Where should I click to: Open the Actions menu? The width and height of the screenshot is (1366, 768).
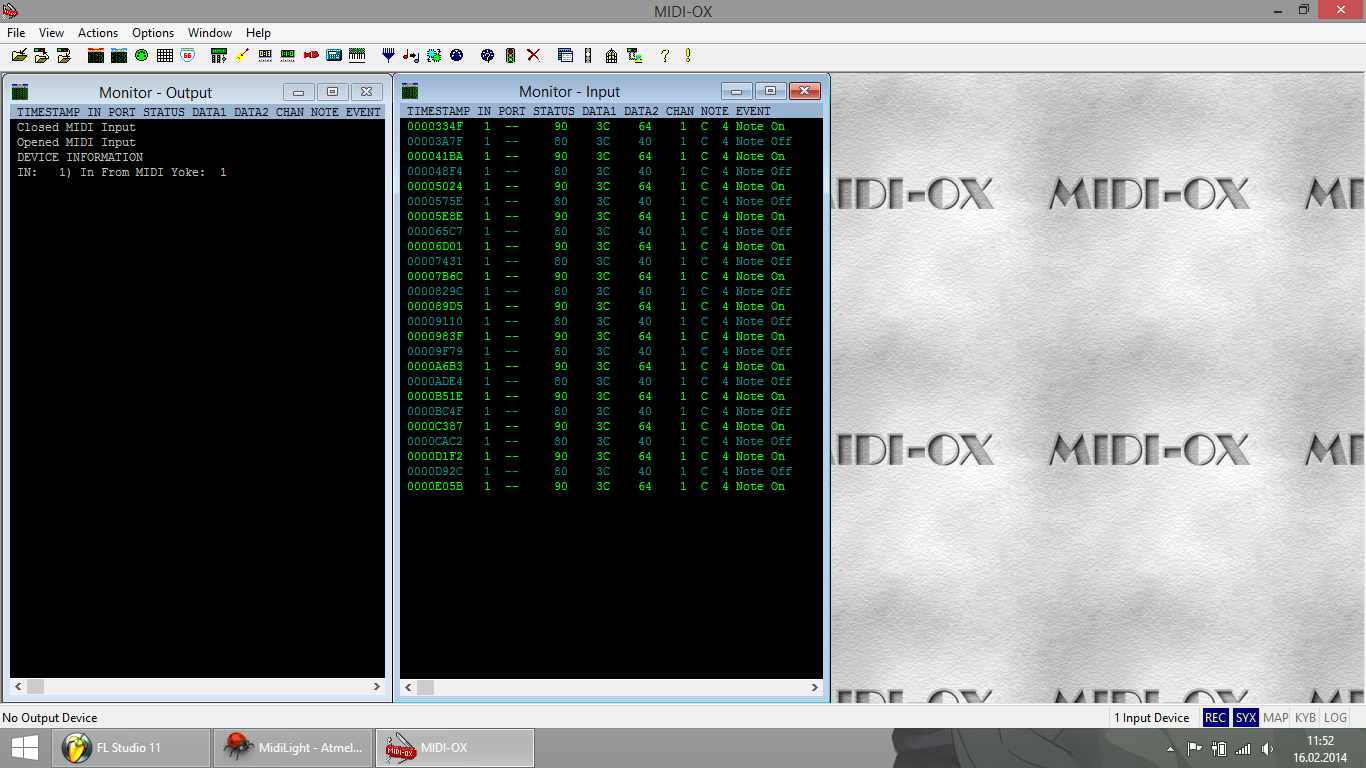[x=98, y=33]
